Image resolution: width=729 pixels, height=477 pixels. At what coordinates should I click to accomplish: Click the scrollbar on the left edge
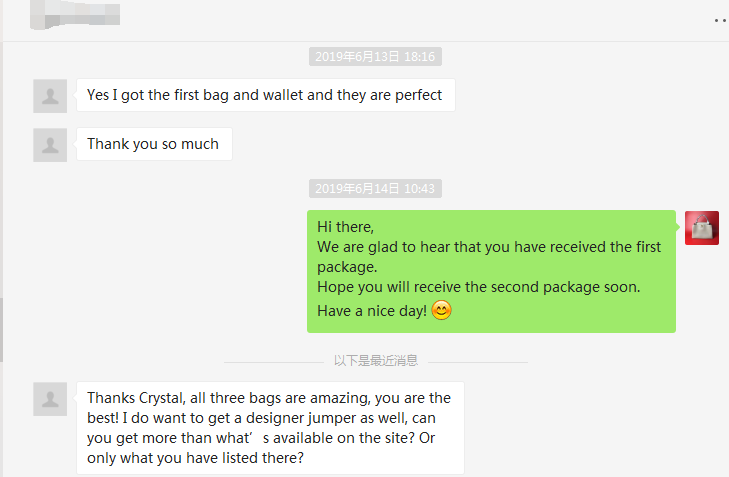tap(2, 330)
